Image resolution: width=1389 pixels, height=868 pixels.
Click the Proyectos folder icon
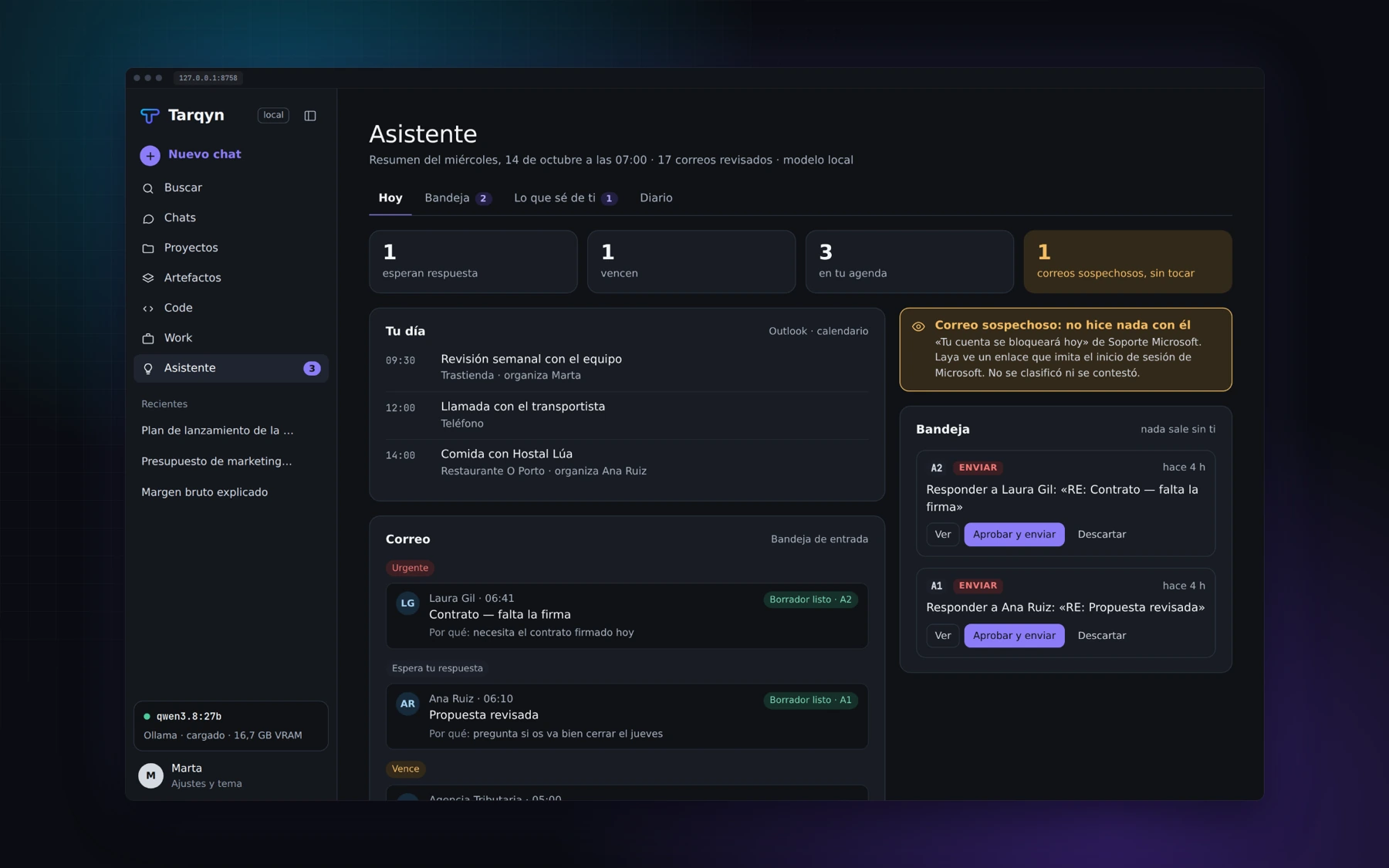pyautogui.click(x=148, y=248)
